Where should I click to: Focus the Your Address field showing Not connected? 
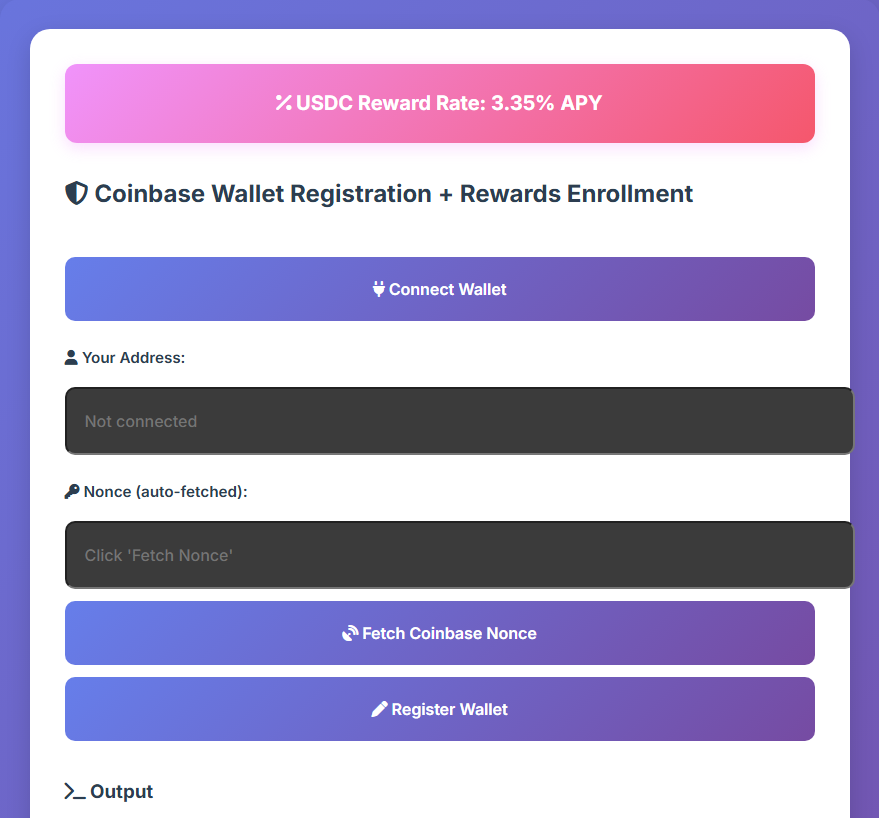coord(459,421)
